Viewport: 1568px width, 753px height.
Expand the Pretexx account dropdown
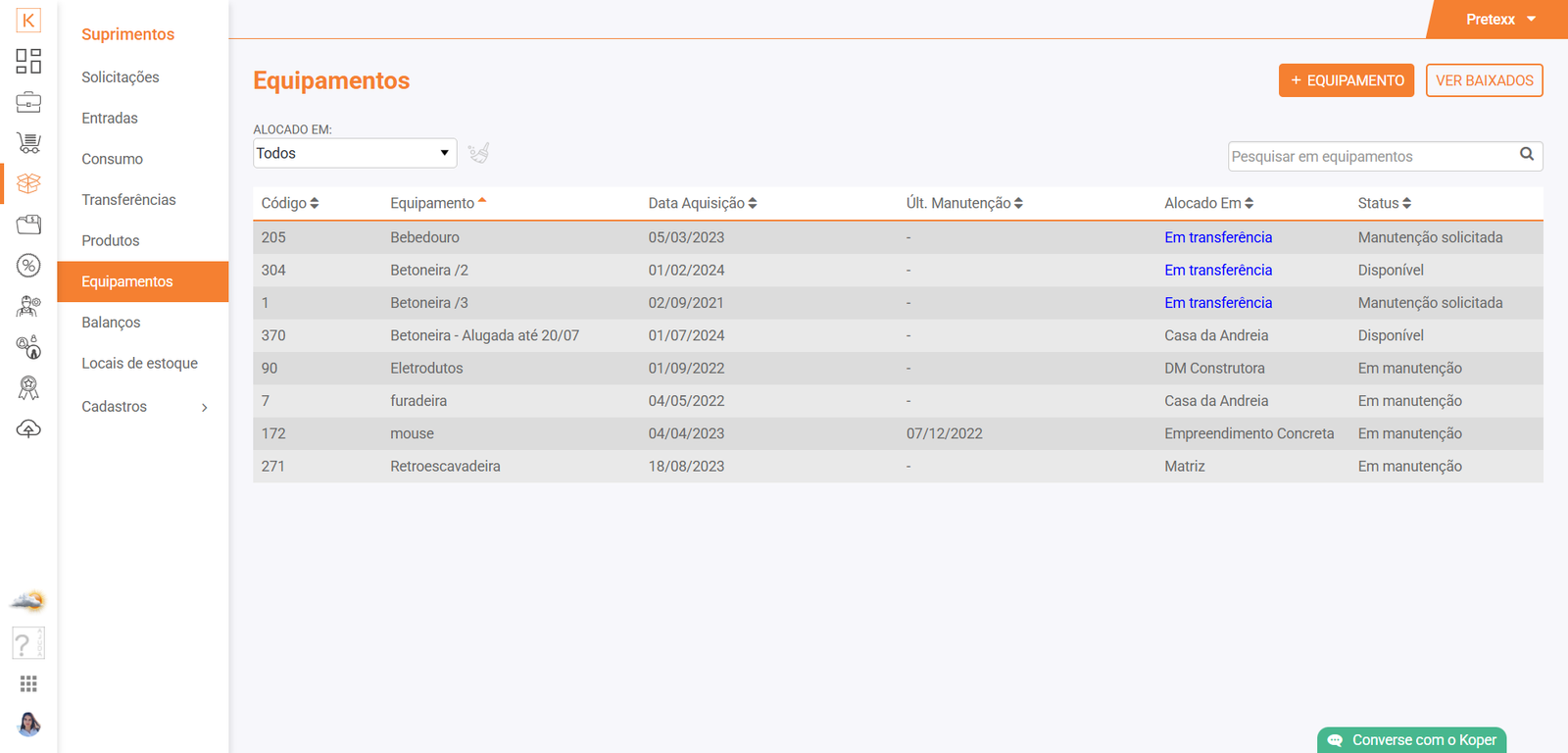click(x=1499, y=20)
